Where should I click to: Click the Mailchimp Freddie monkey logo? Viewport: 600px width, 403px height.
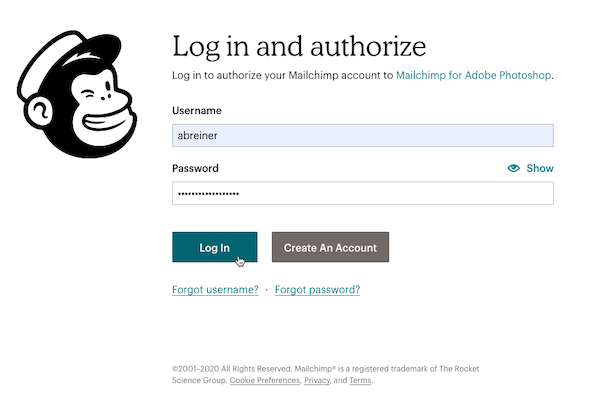(x=79, y=93)
